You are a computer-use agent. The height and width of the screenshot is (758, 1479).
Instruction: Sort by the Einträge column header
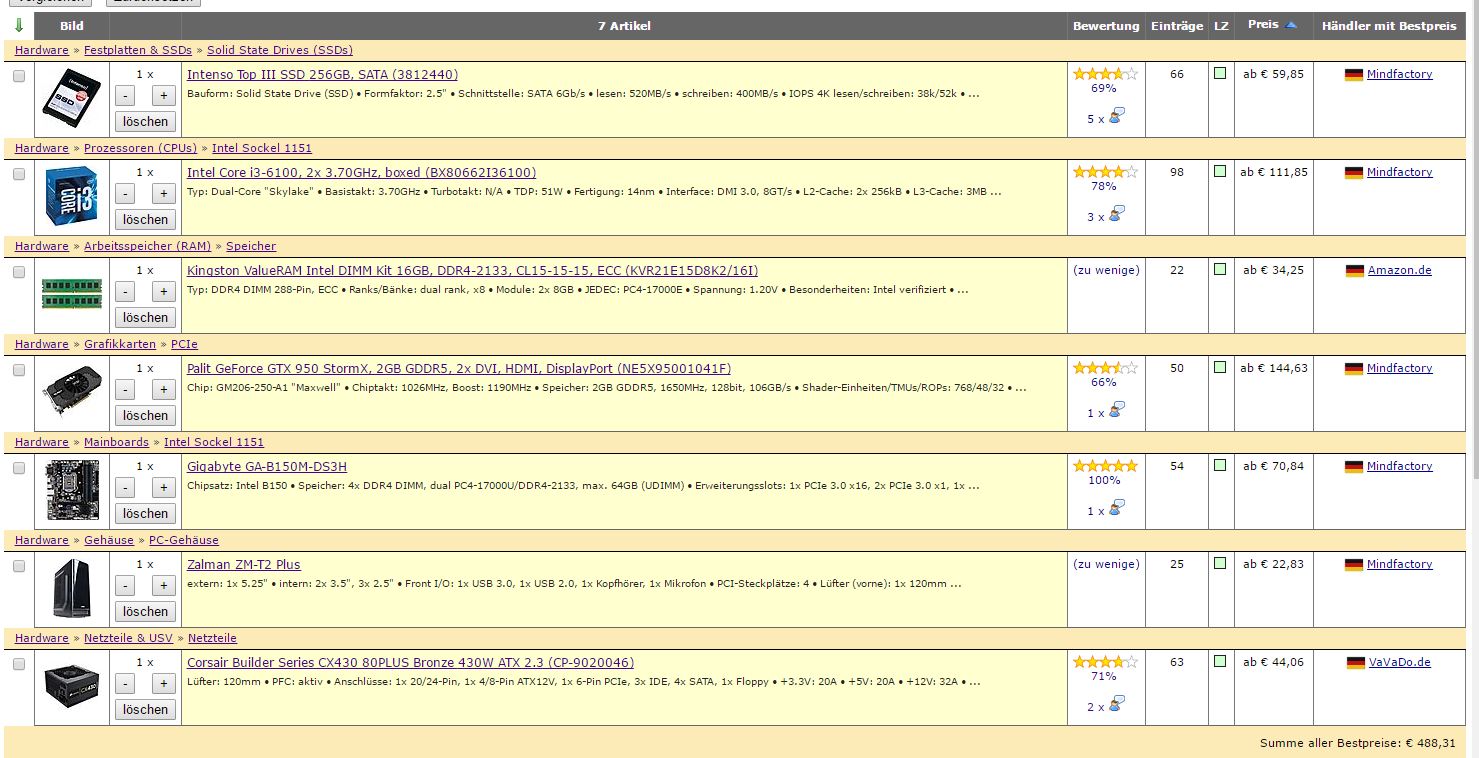[x=1177, y=26]
